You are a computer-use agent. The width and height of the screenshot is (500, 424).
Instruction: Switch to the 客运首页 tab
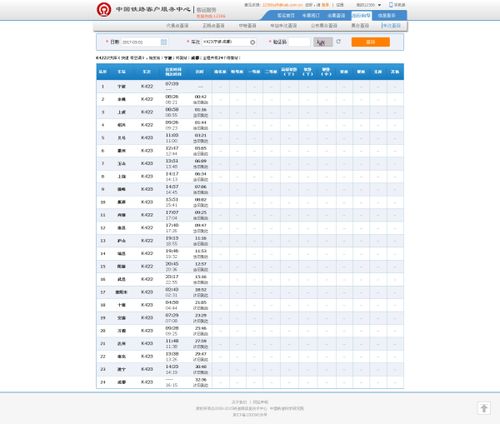pyautogui.click(x=286, y=15)
